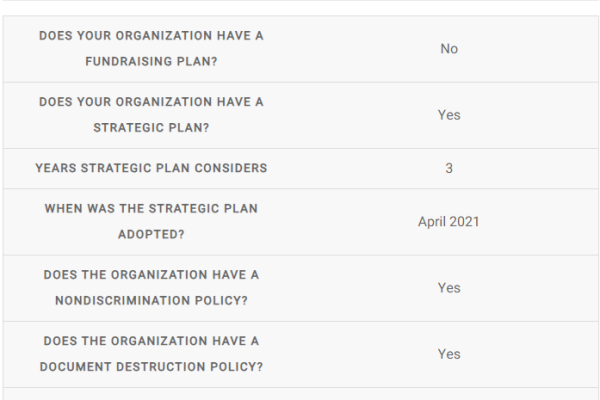600x400 pixels.
Task: Select the 'No' value for fundraising plan
Action: click(x=449, y=48)
